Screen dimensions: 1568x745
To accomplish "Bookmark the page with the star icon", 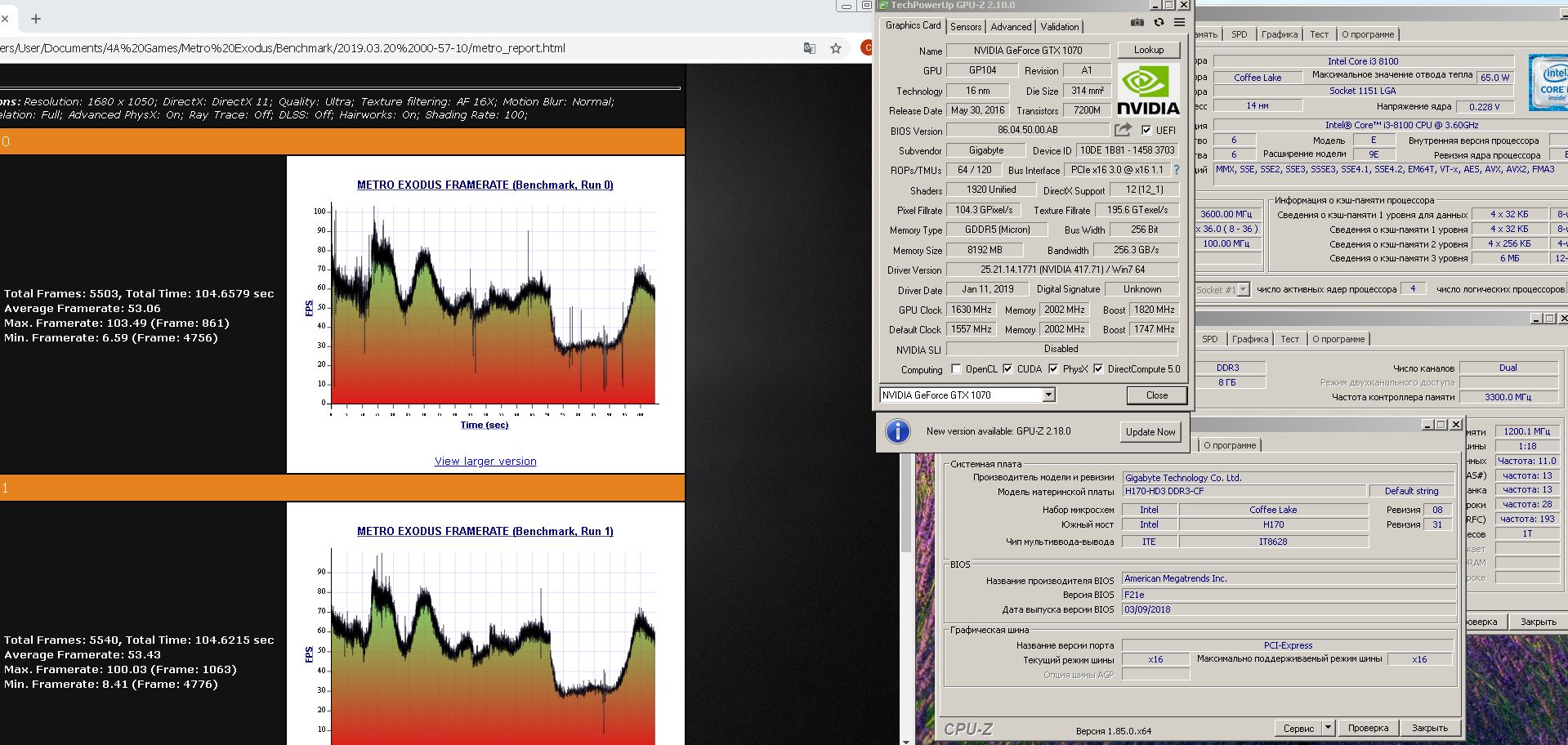I will tap(836, 48).
